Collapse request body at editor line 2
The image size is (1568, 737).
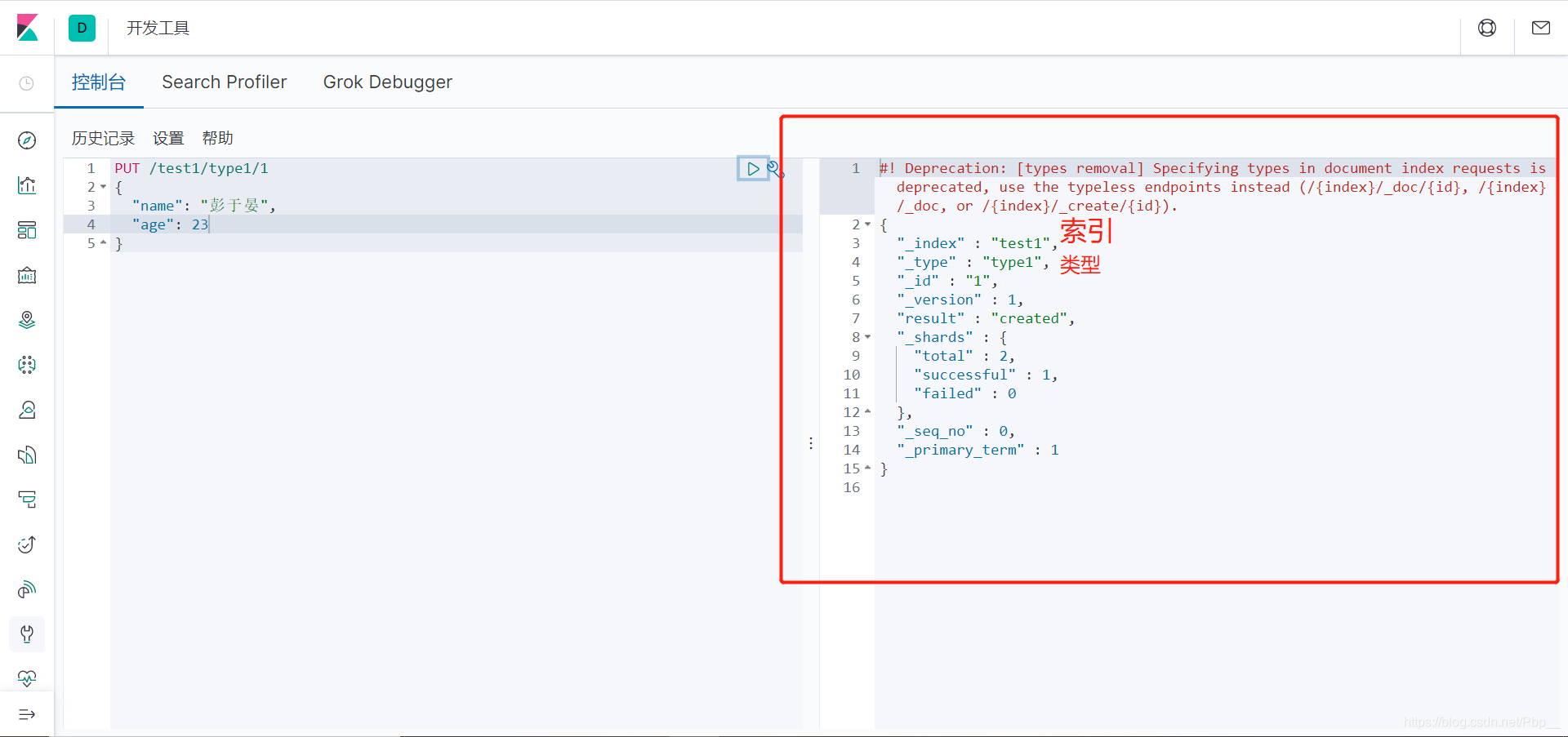104,187
